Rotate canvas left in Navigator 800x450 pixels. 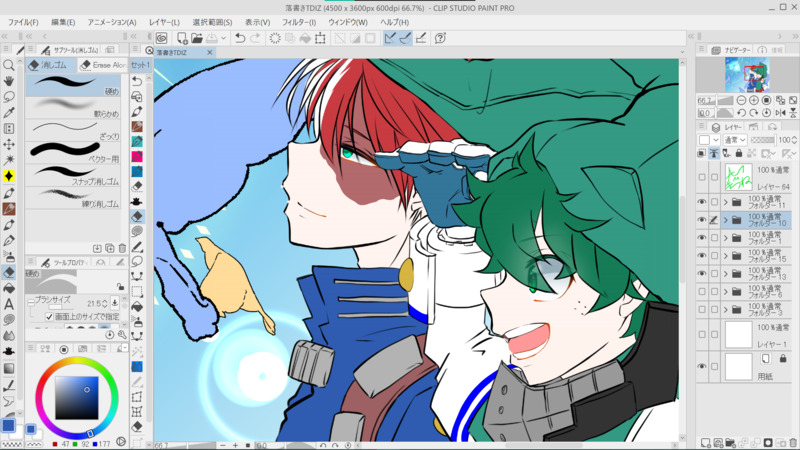tap(741, 113)
